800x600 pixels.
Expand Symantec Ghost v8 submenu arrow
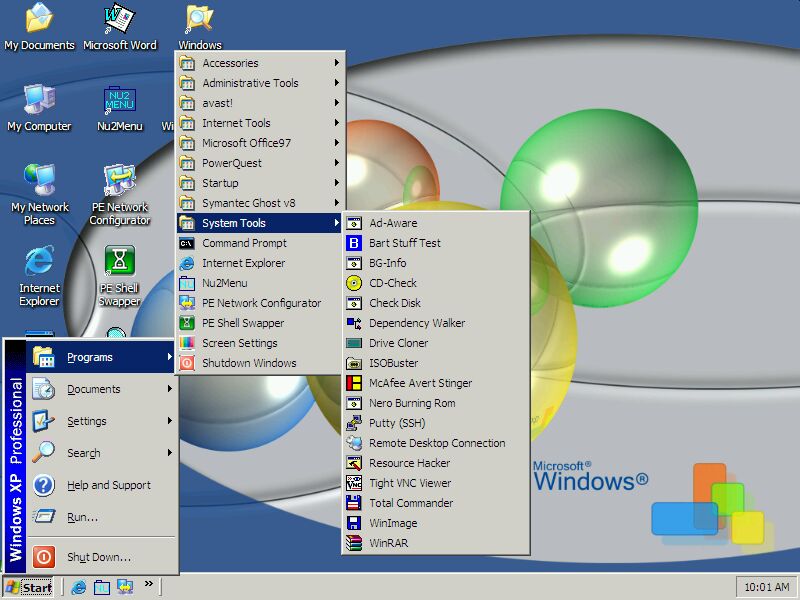pyautogui.click(x=337, y=203)
